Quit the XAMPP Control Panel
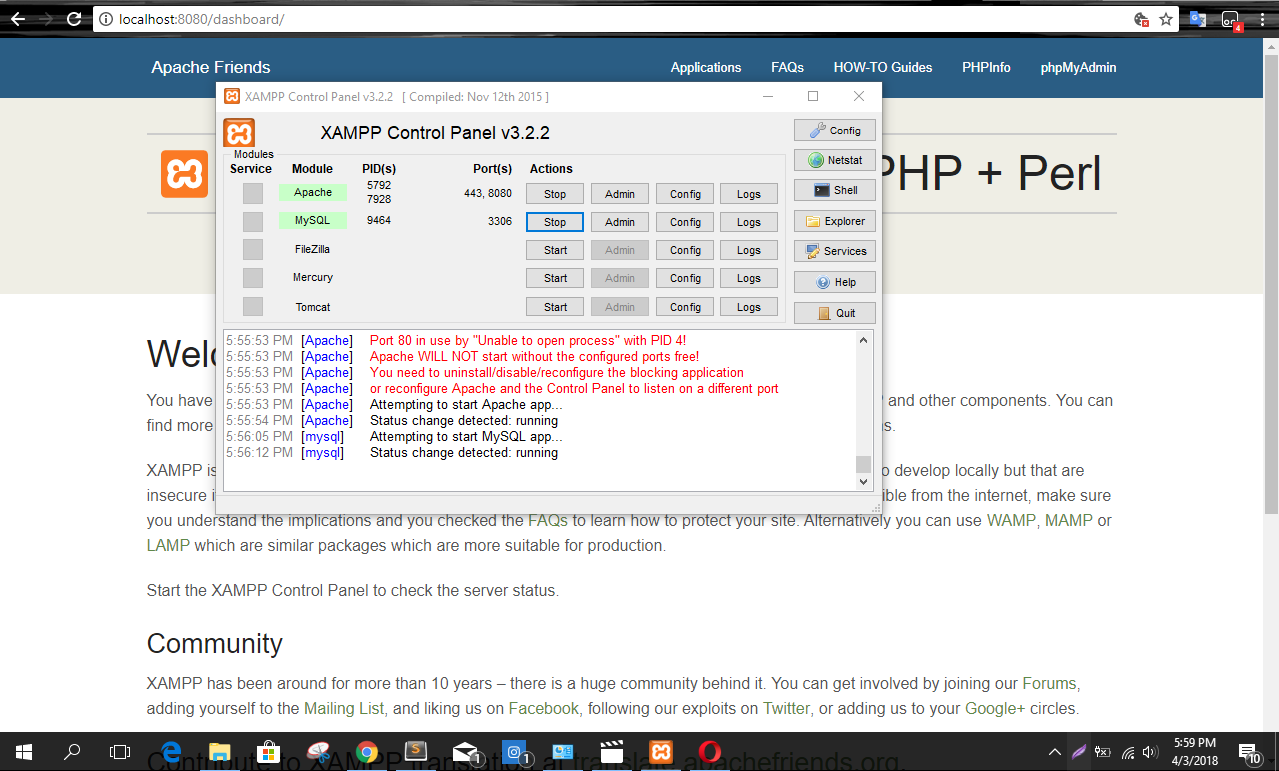 point(835,313)
